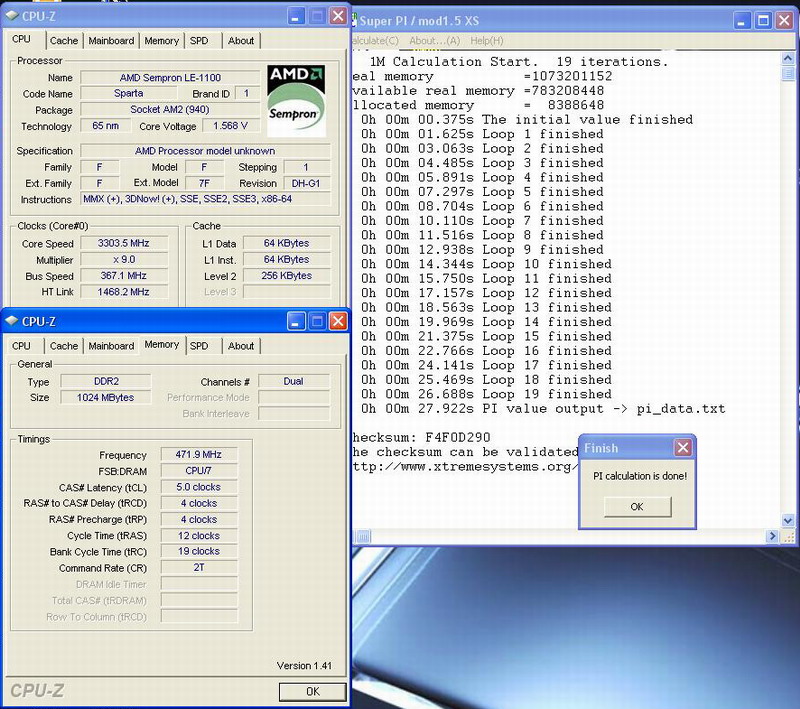Click Revision value DH-G1
This screenshot has height=709, width=800.
[x=306, y=184]
